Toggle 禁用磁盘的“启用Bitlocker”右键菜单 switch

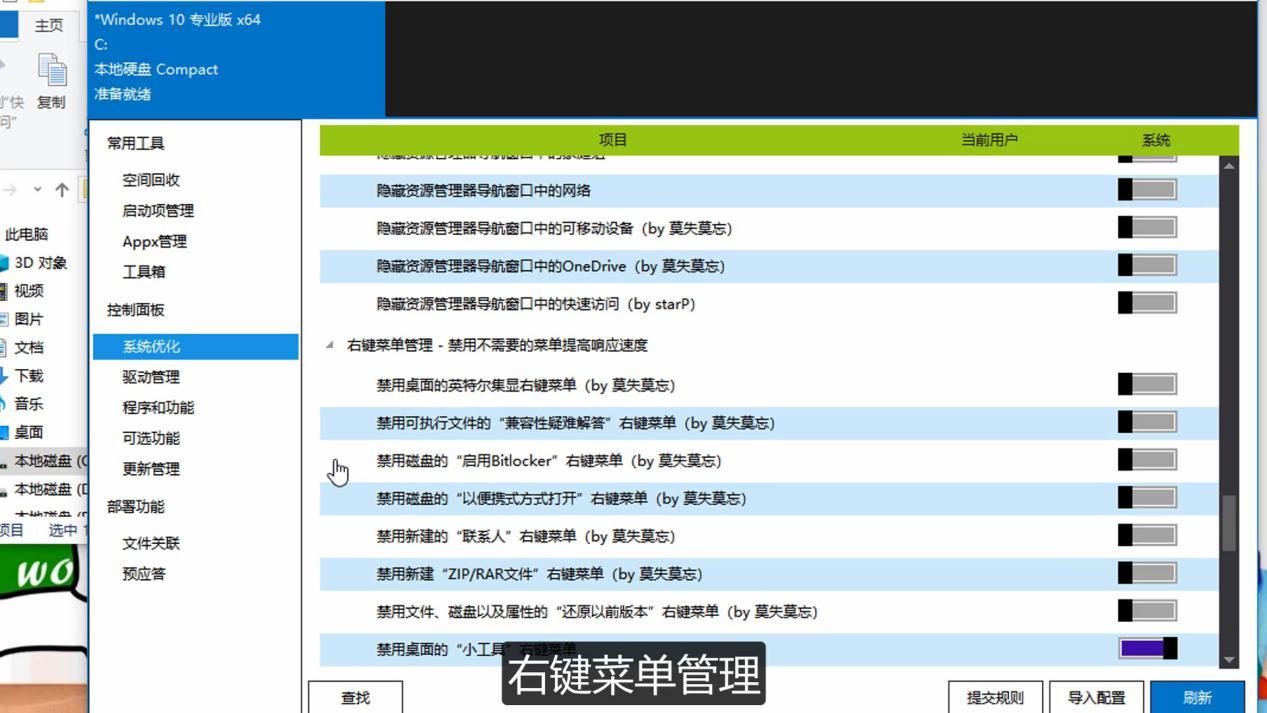pyautogui.click(x=1147, y=460)
